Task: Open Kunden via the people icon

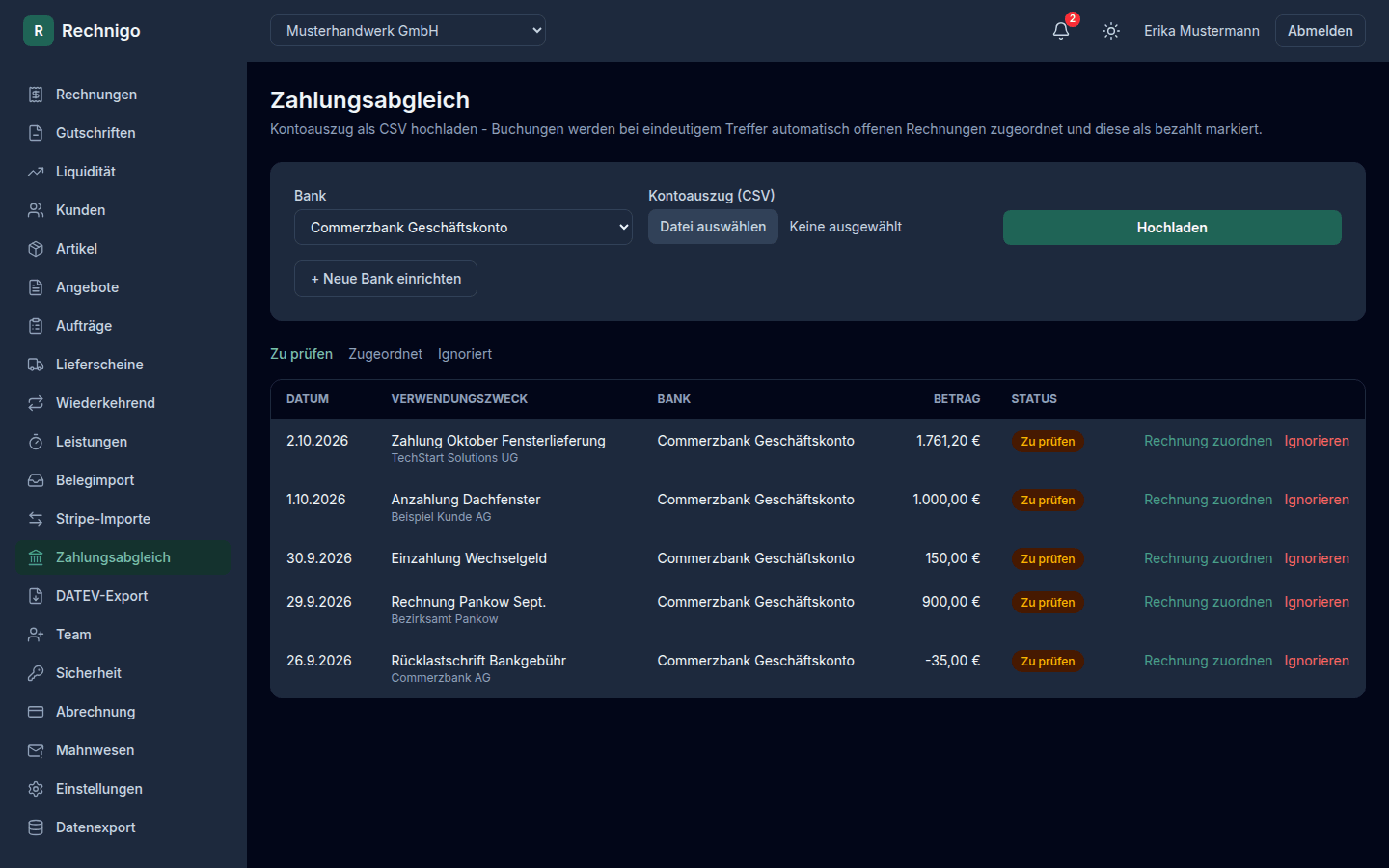Action: point(36,210)
